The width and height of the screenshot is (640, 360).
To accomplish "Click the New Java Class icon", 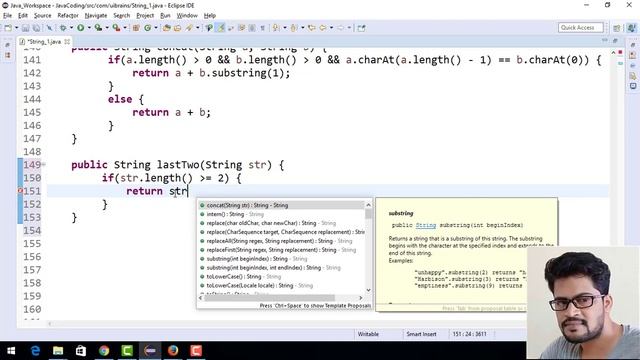I will point(147,28).
